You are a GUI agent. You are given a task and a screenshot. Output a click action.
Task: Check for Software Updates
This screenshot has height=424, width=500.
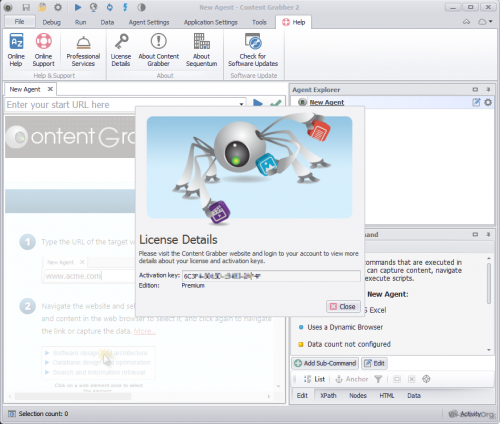coord(253,50)
